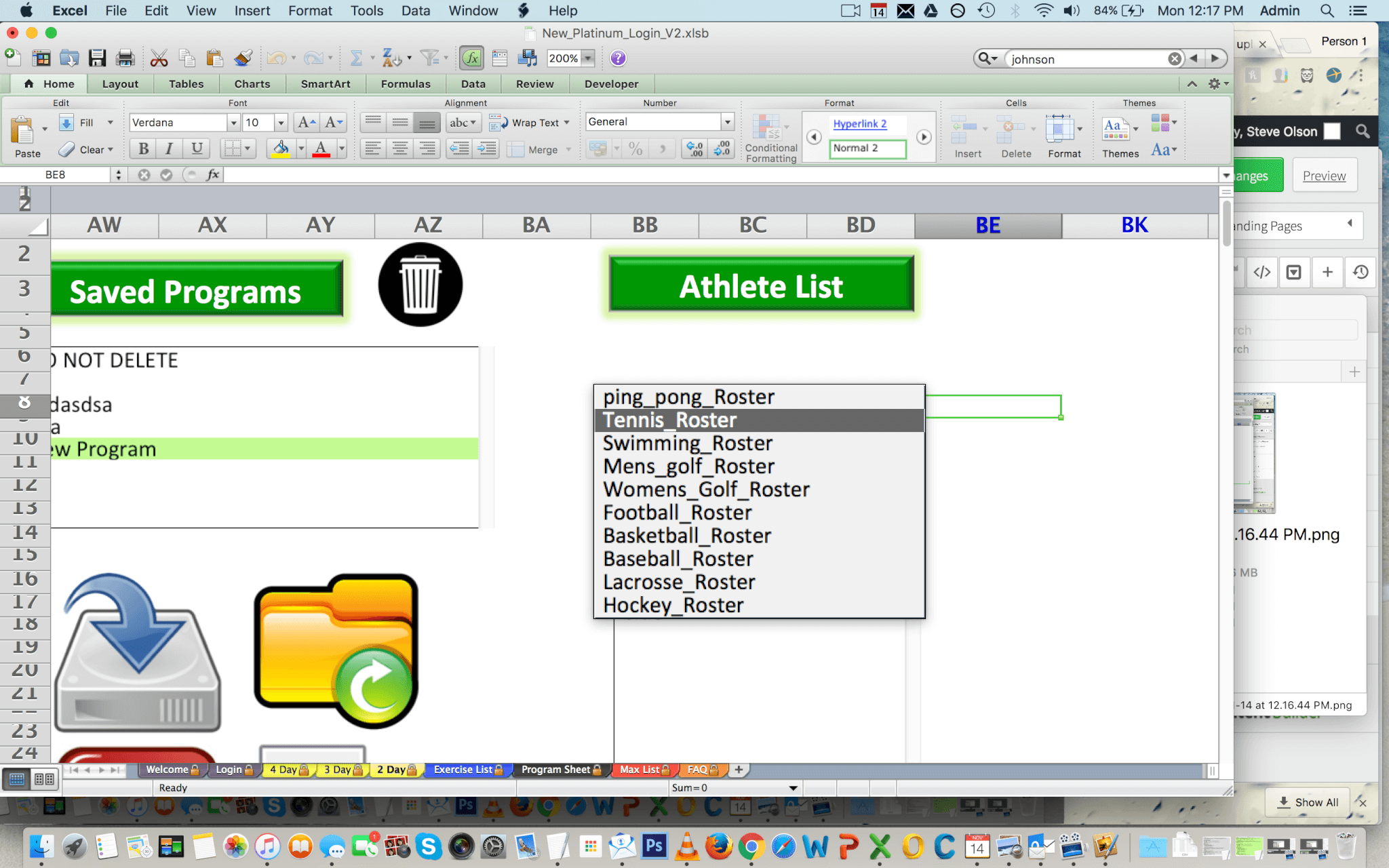Image resolution: width=1389 pixels, height=868 pixels.
Task: Click the Print toolbar icon
Action: (125, 58)
